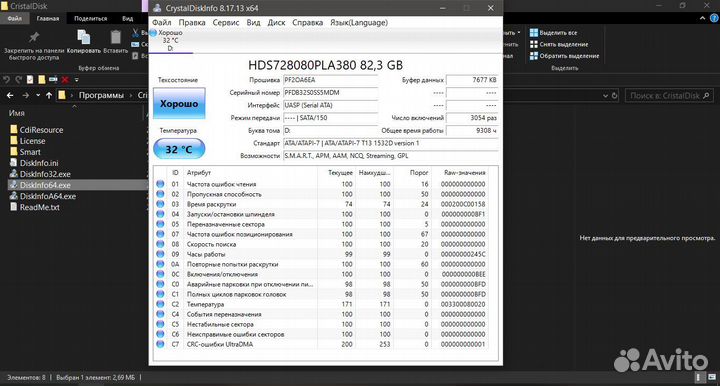Click the Хорошо health status button
Screen dimensions: 720x386
pos(179,103)
